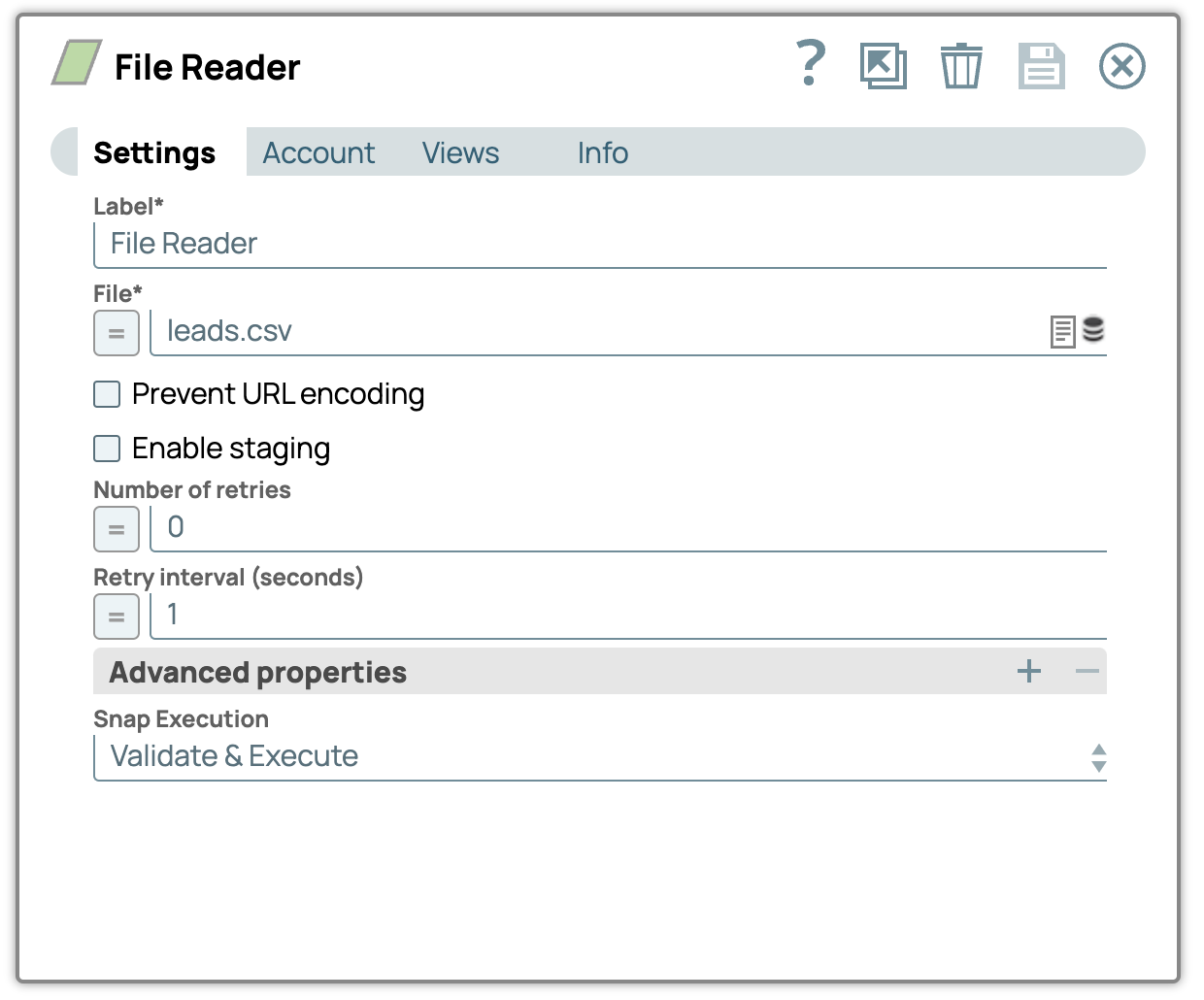
Task: Close the File Reader dialog
Action: pyautogui.click(x=1121, y=66)
